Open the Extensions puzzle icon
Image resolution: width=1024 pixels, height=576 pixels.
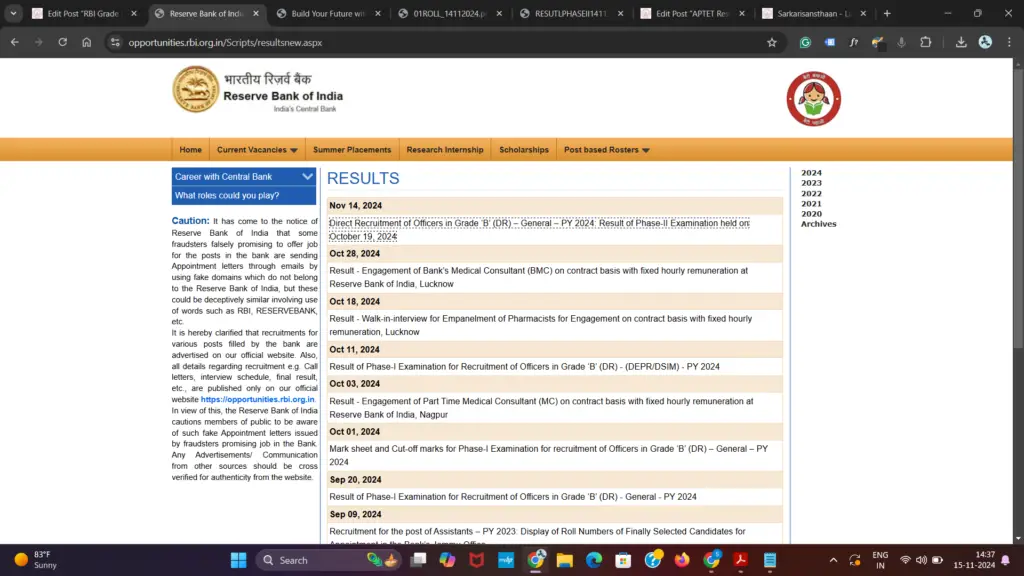pyautogui.click(x=925, y=42)
